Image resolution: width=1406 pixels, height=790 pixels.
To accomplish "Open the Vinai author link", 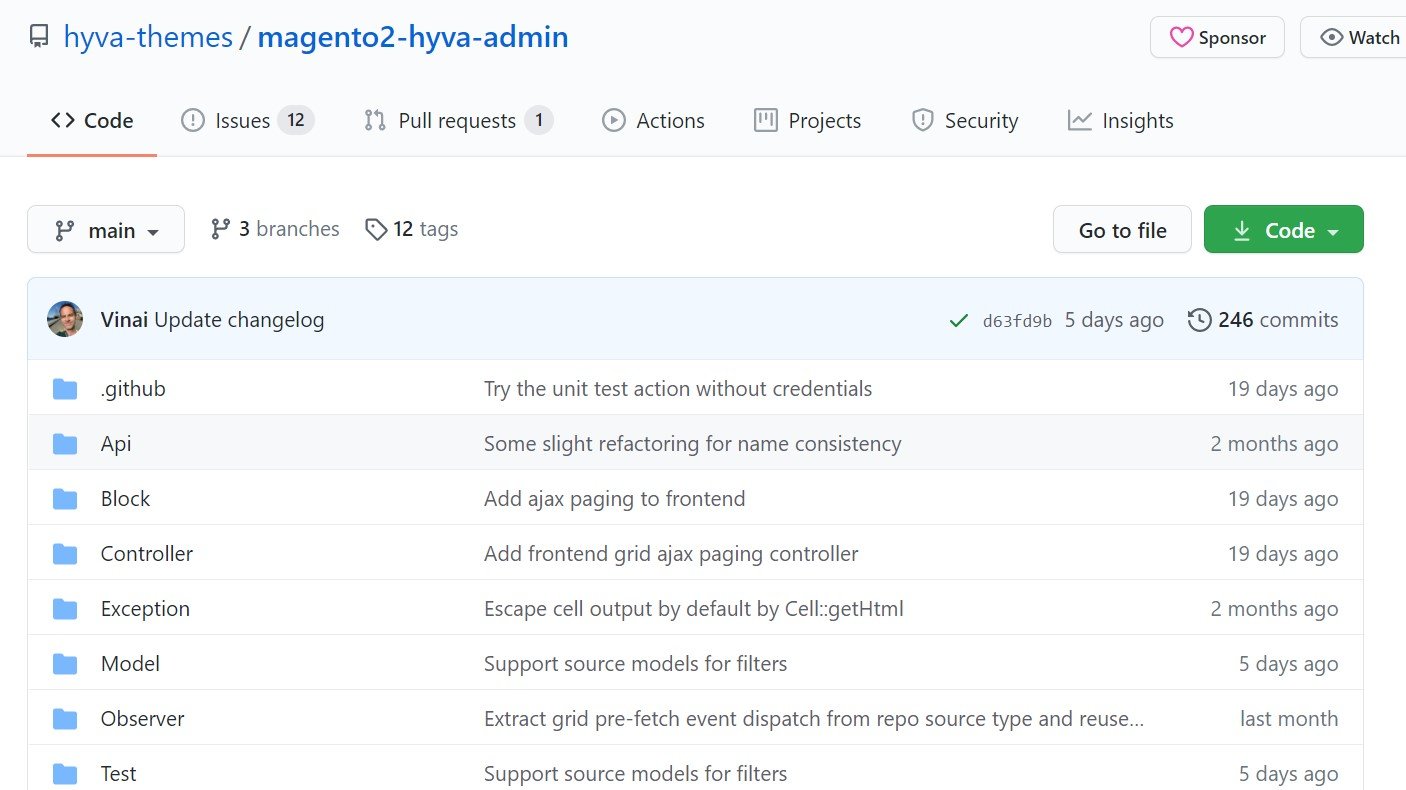I will (125, 320).
